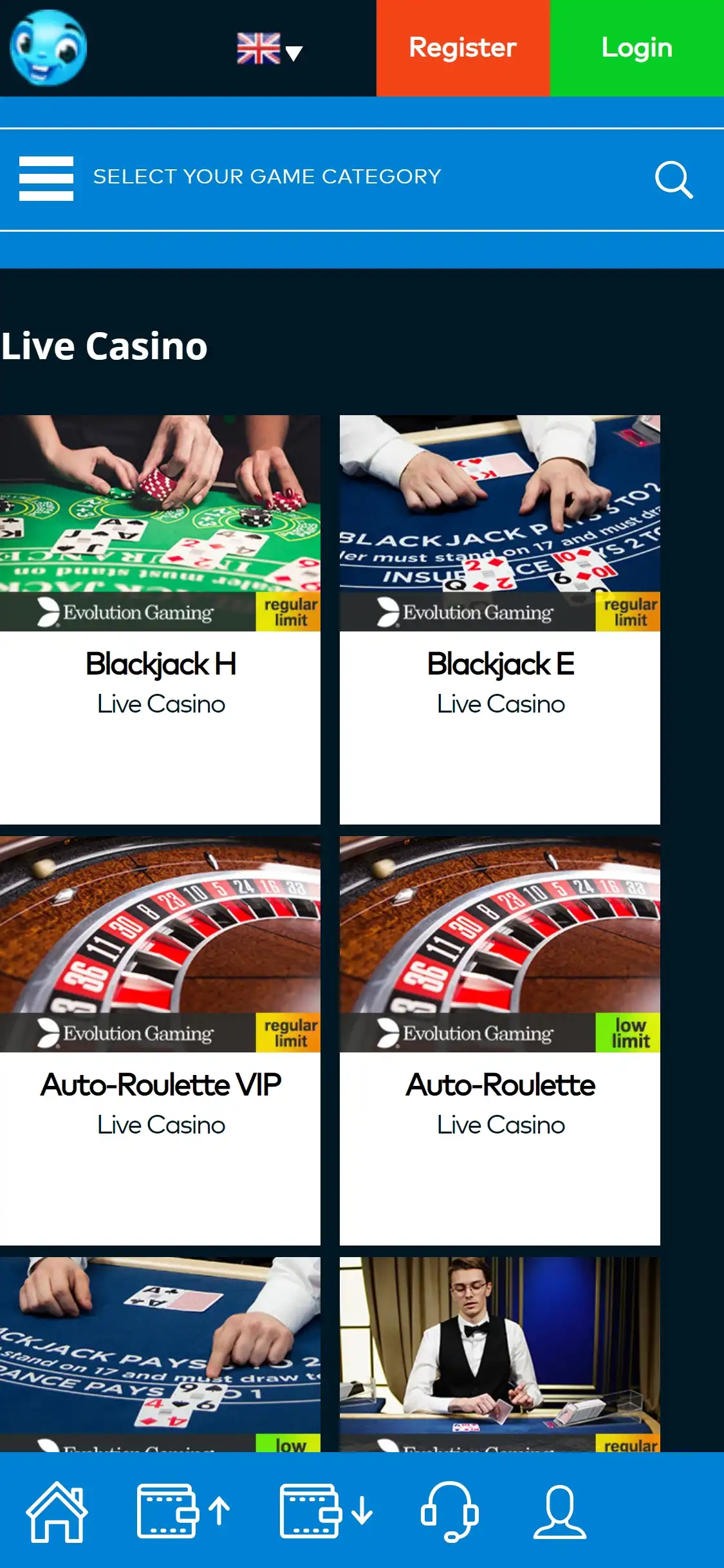Open the live dealer game thumbnail
The height and width of the screenshot is (1568, 724).
[x=500, y=1354]
